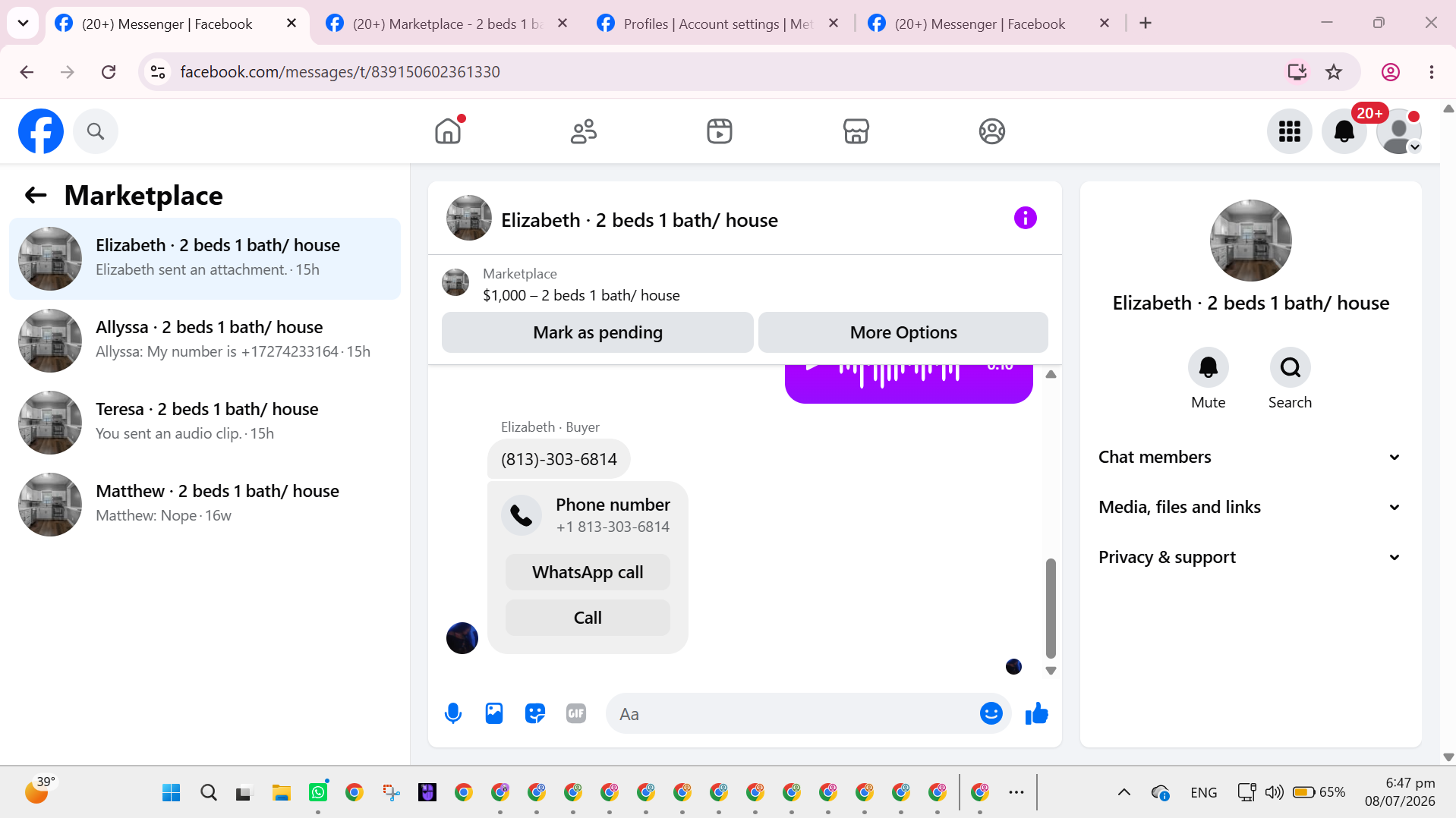Image resolution: width=1456 pixels, height=818 pixels.
Task: Go back from Marketplace chats list
Action: 36,196
